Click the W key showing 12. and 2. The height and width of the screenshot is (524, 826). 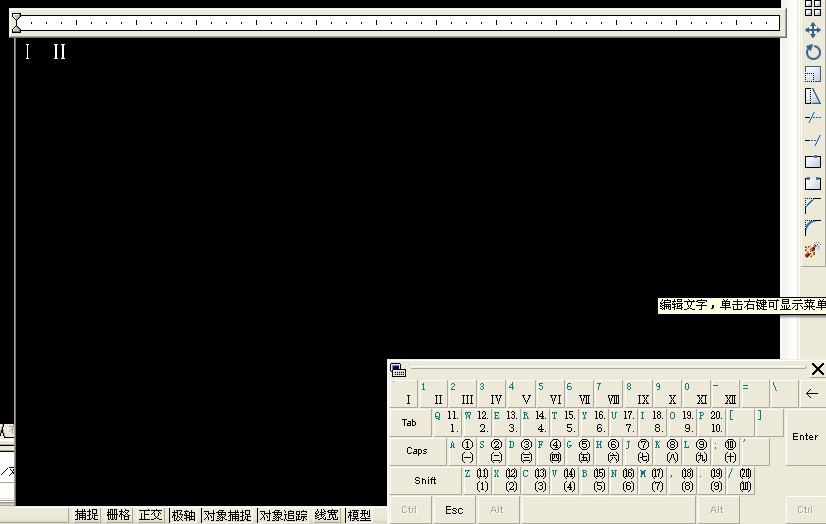point(477,422)
